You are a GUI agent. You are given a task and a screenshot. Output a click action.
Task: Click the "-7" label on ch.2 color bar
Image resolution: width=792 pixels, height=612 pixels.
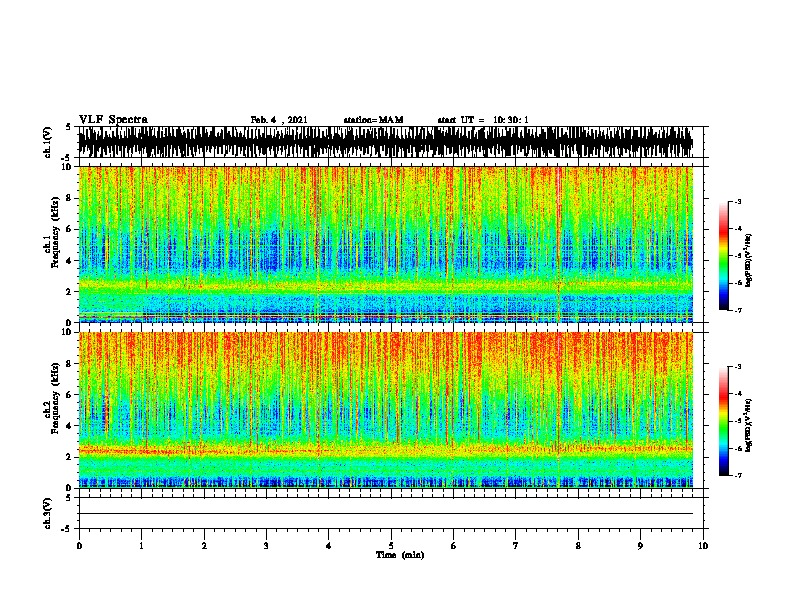pos(737,476)
